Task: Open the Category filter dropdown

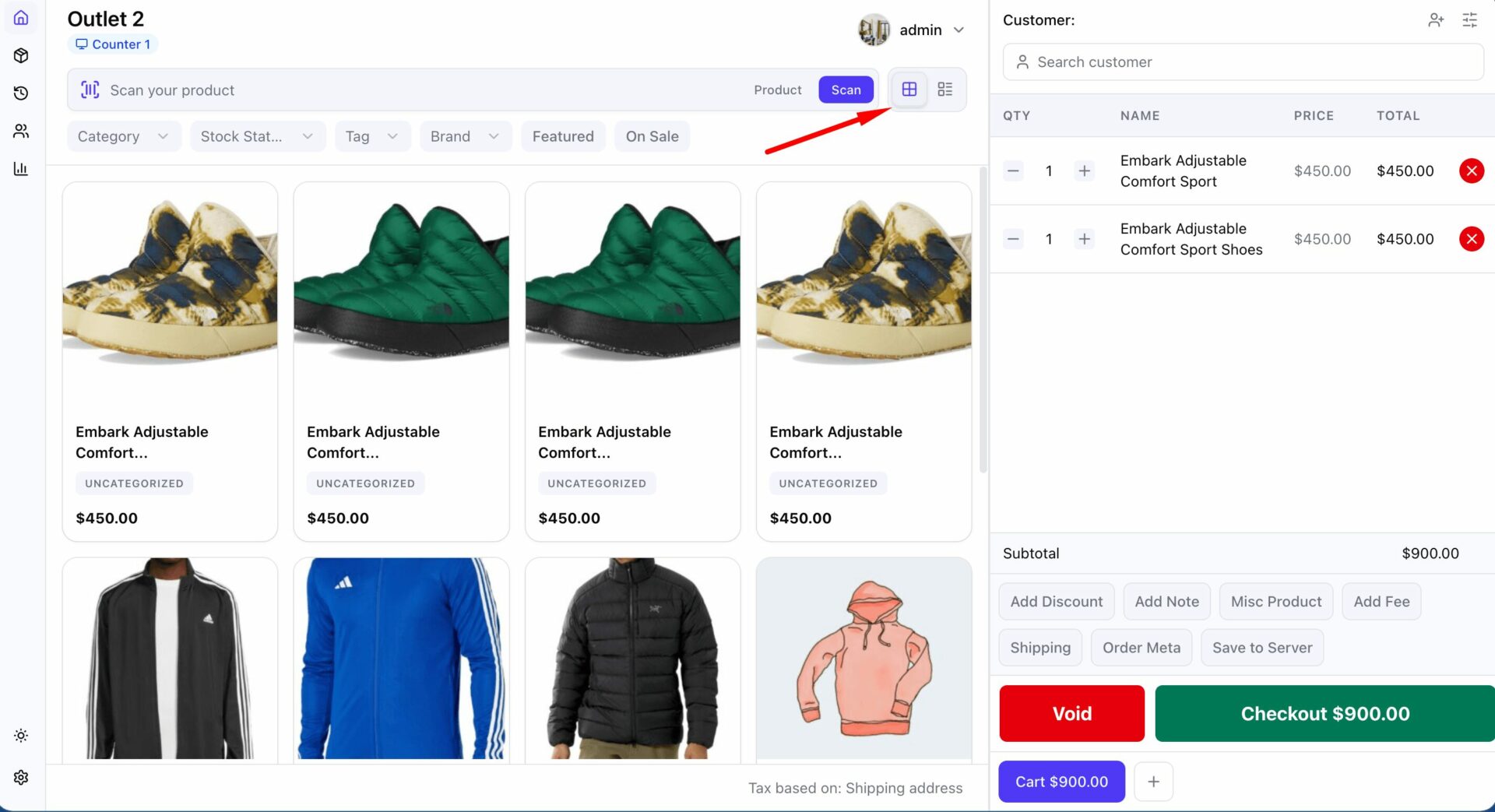Action: [124, 136]
